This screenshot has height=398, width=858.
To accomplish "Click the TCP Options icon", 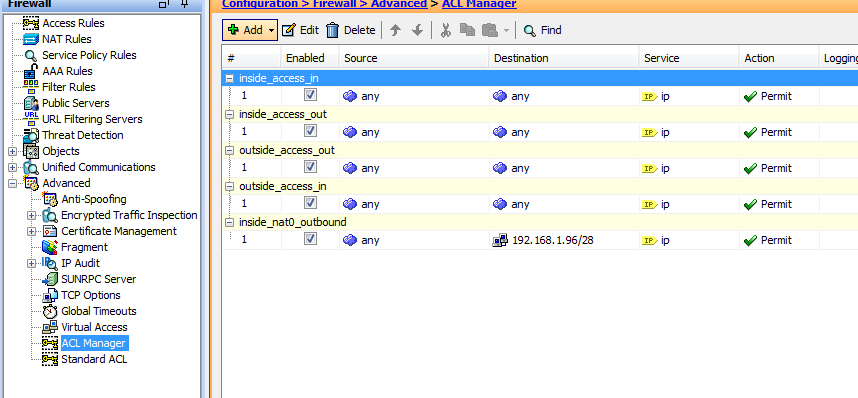I will point(50,295).
